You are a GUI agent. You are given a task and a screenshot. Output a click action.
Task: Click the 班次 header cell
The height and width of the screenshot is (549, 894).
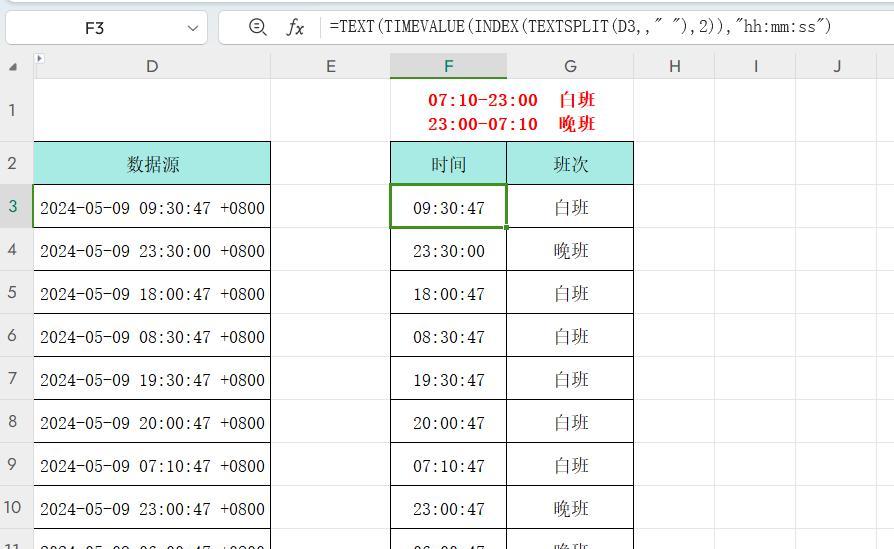tap(570, 164)
